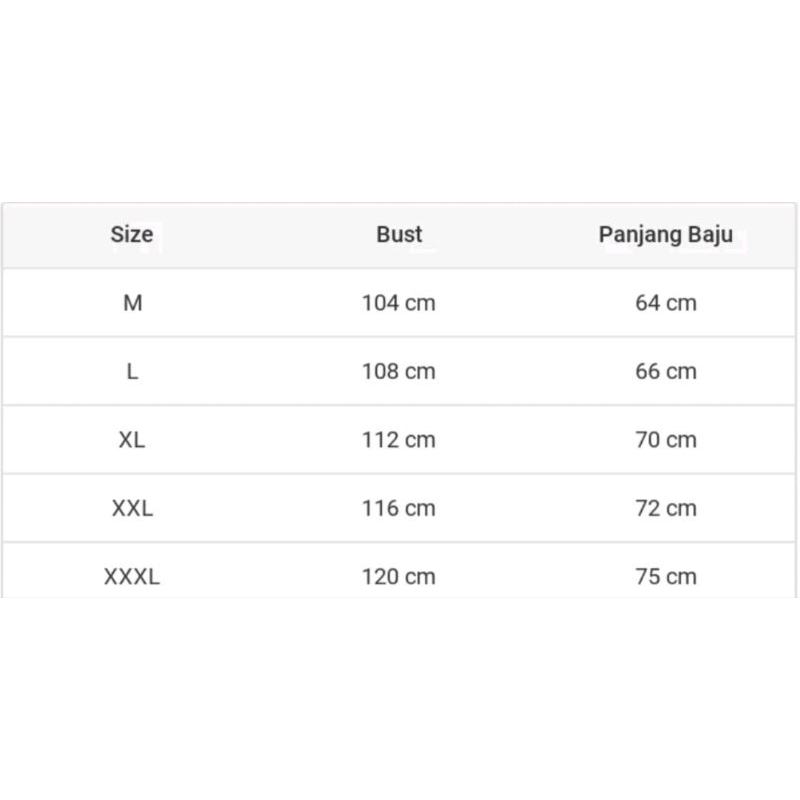Screen dimensions: 800x800
Task: Select the XXXL size cell
Action: coord(132,576)
